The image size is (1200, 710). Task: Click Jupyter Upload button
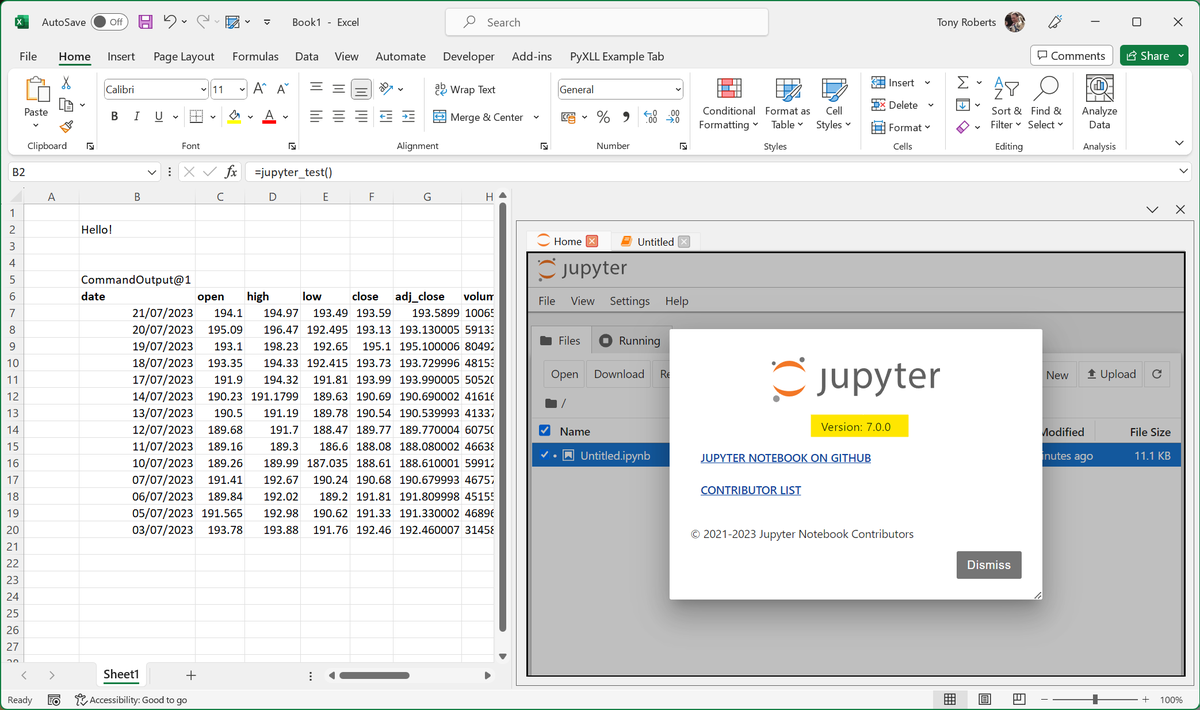click(1111, 374)
